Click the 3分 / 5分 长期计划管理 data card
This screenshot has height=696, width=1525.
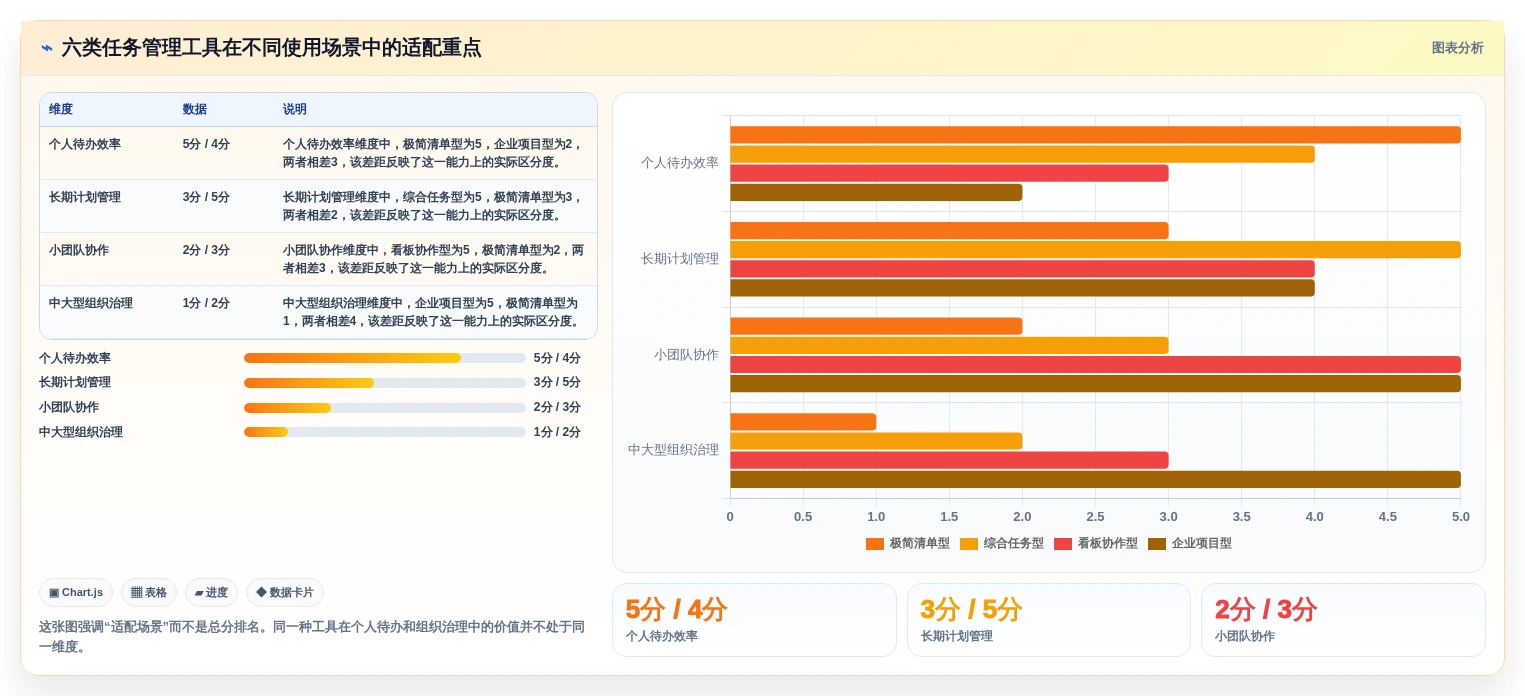click(x=1049, y=620)
